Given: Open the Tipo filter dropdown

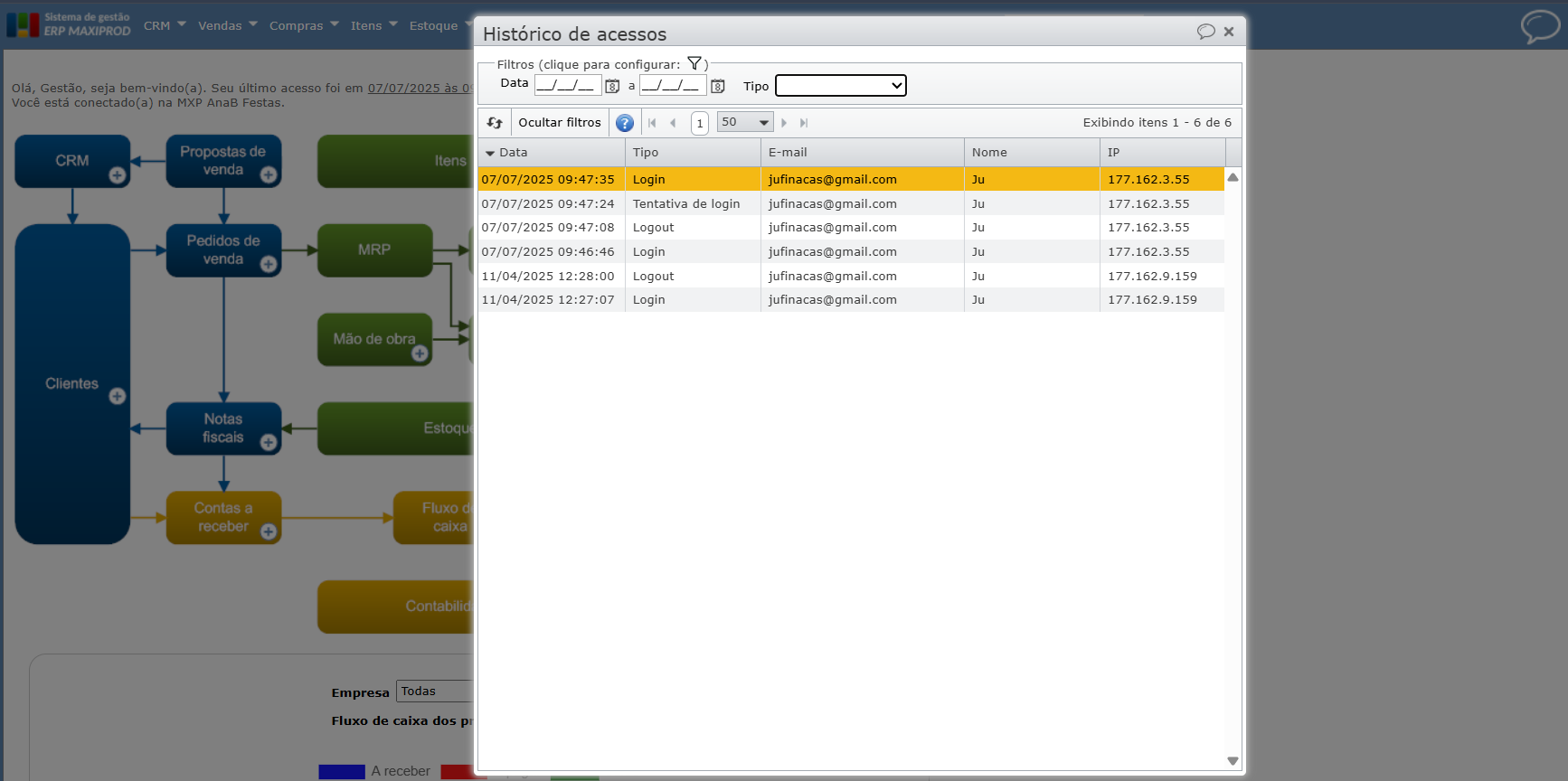Looking at the screenshot, I should click(840, 86).
